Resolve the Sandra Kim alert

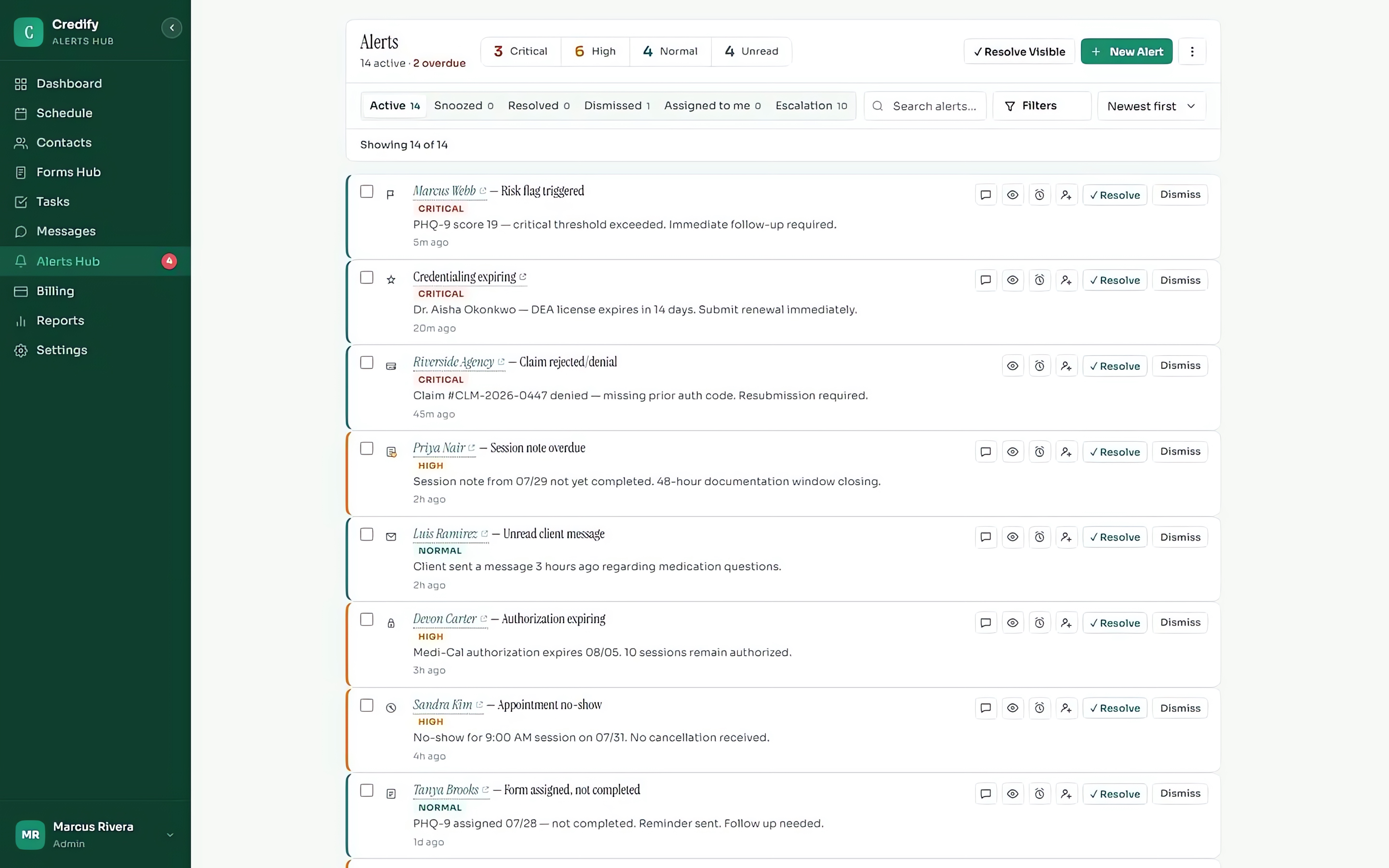[x=1115, y=708]
